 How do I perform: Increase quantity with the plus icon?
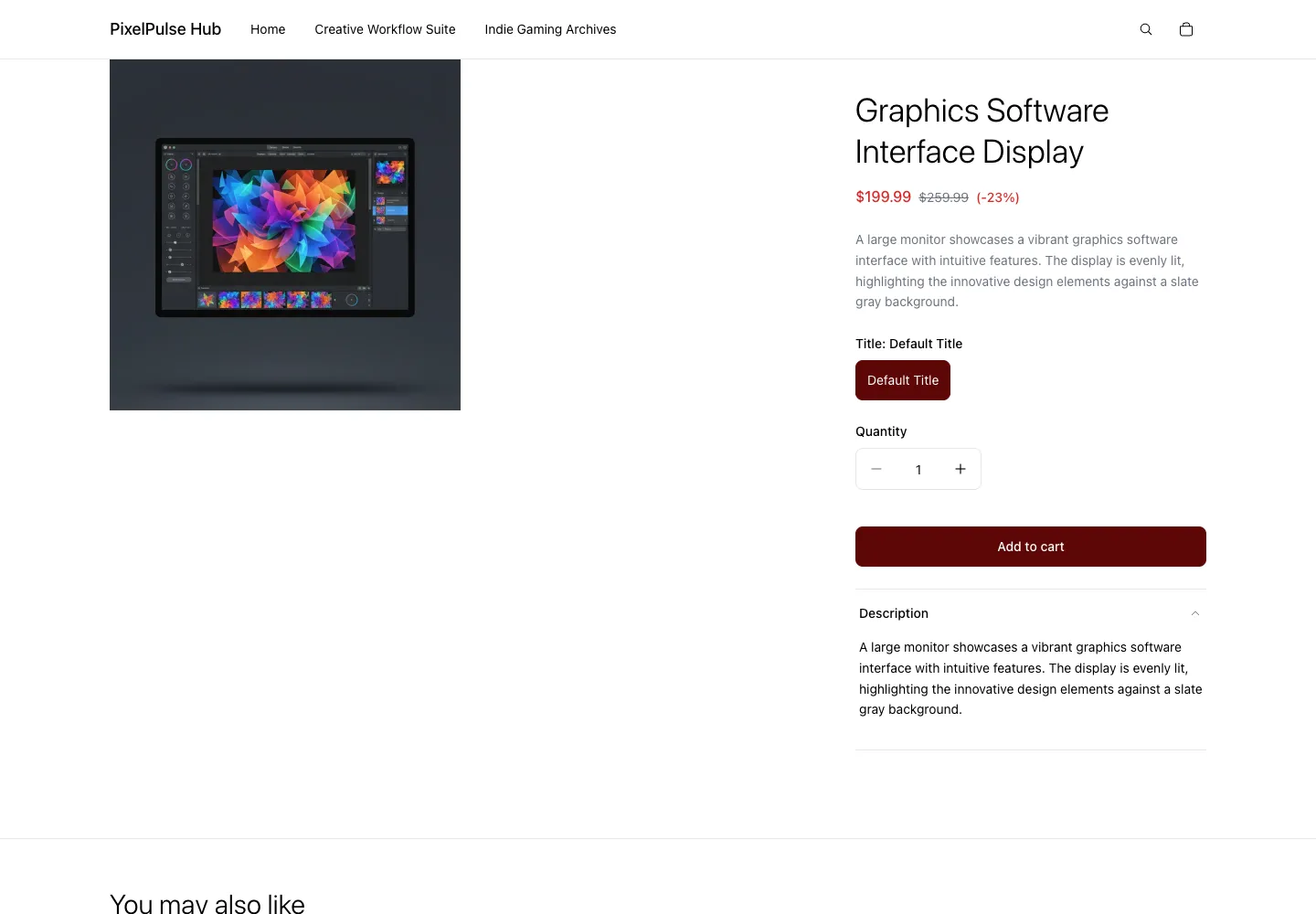click(960, 469)
